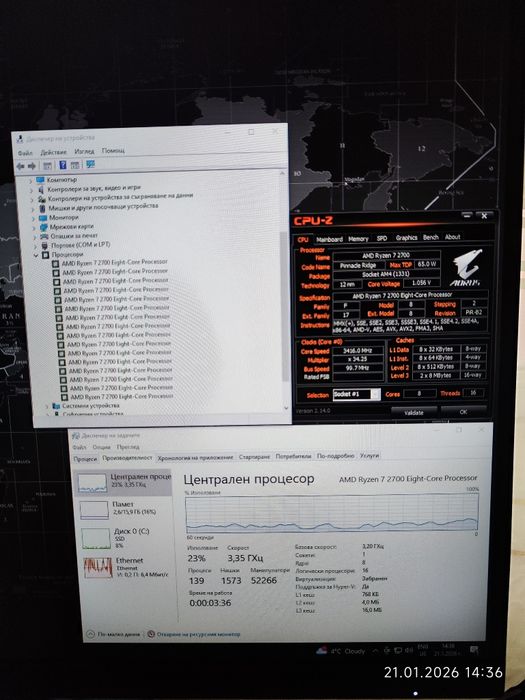525x700 pixels.
Task: Switch to the Mainboard tab in CPU-Z
Action: [329, 239]
